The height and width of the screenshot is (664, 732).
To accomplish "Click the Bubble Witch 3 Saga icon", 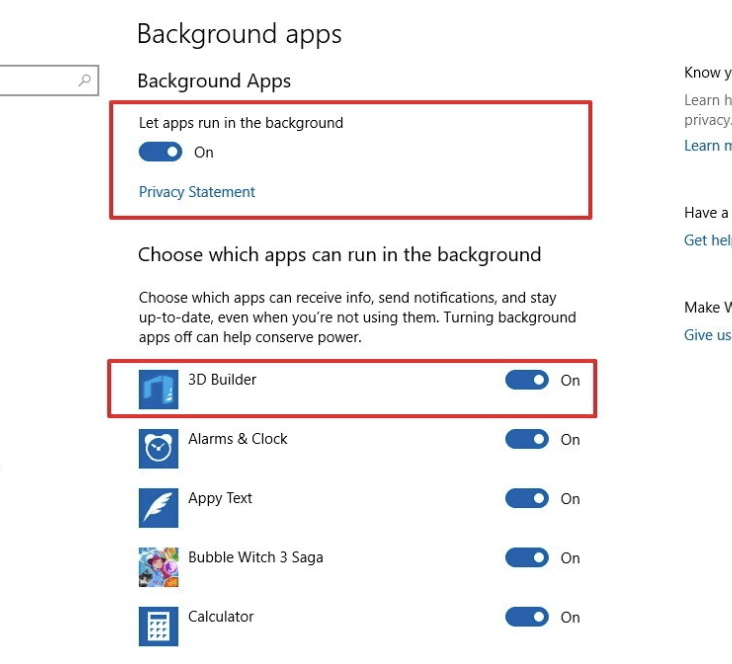I will (x=158, y=567).
